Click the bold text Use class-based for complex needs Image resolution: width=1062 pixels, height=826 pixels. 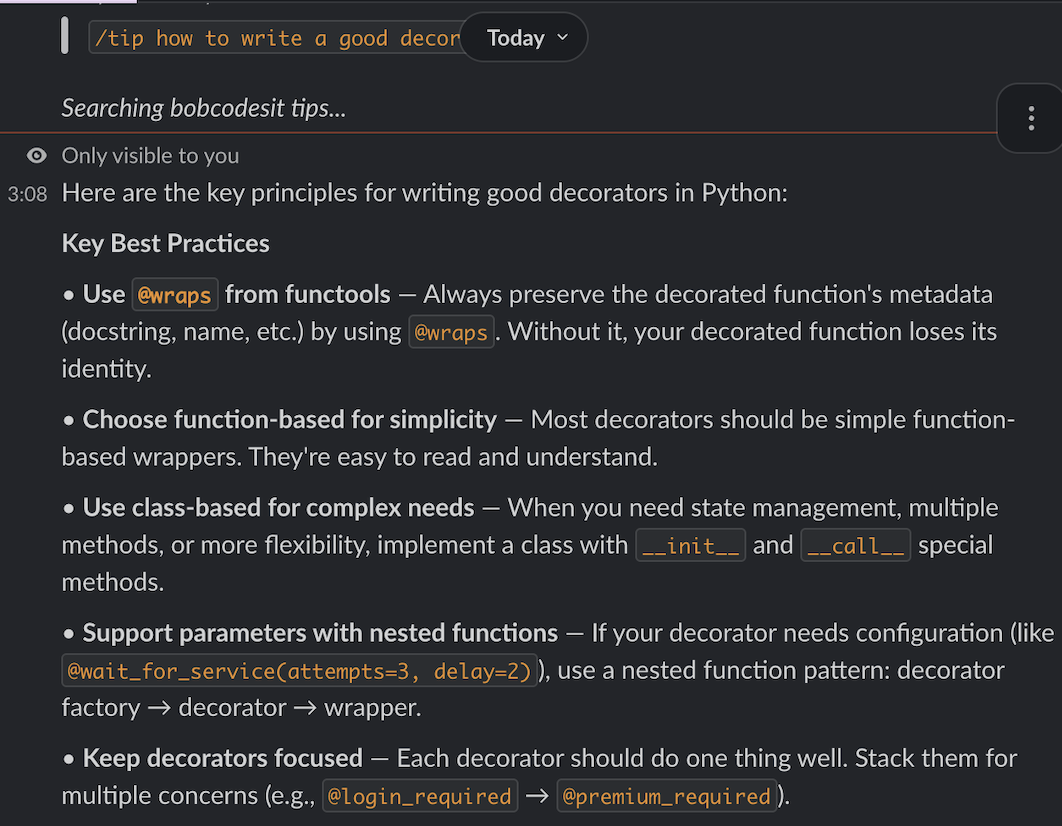coord(278,508)
